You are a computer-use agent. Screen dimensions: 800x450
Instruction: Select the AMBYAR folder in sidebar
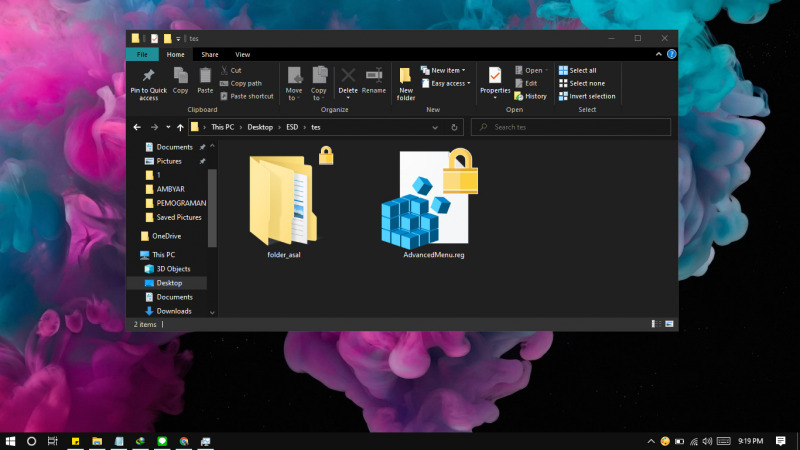[170, 189]
